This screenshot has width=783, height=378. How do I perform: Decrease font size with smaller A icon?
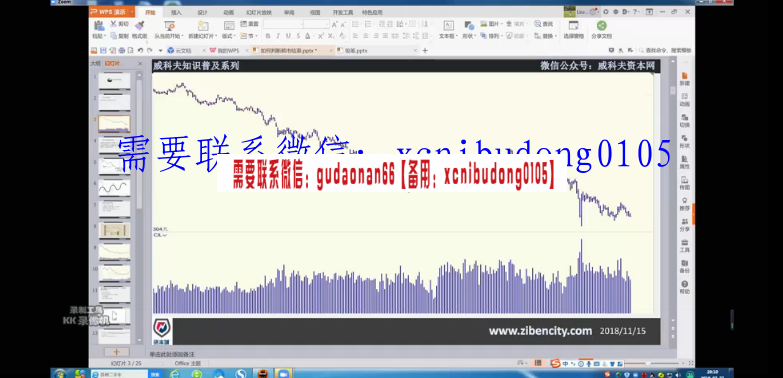(x=343, y=24)
